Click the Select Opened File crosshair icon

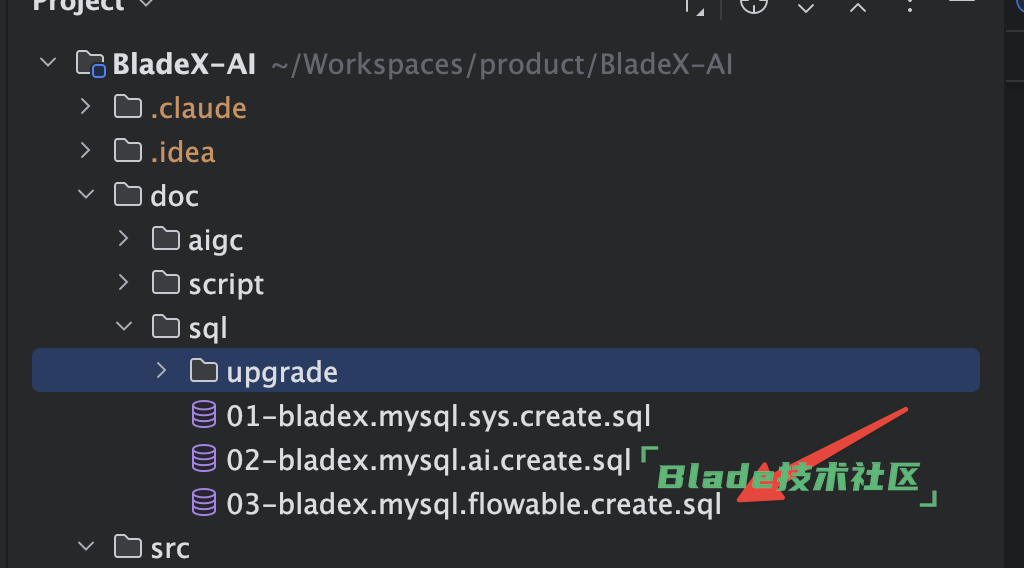click(x=754, y=5)
